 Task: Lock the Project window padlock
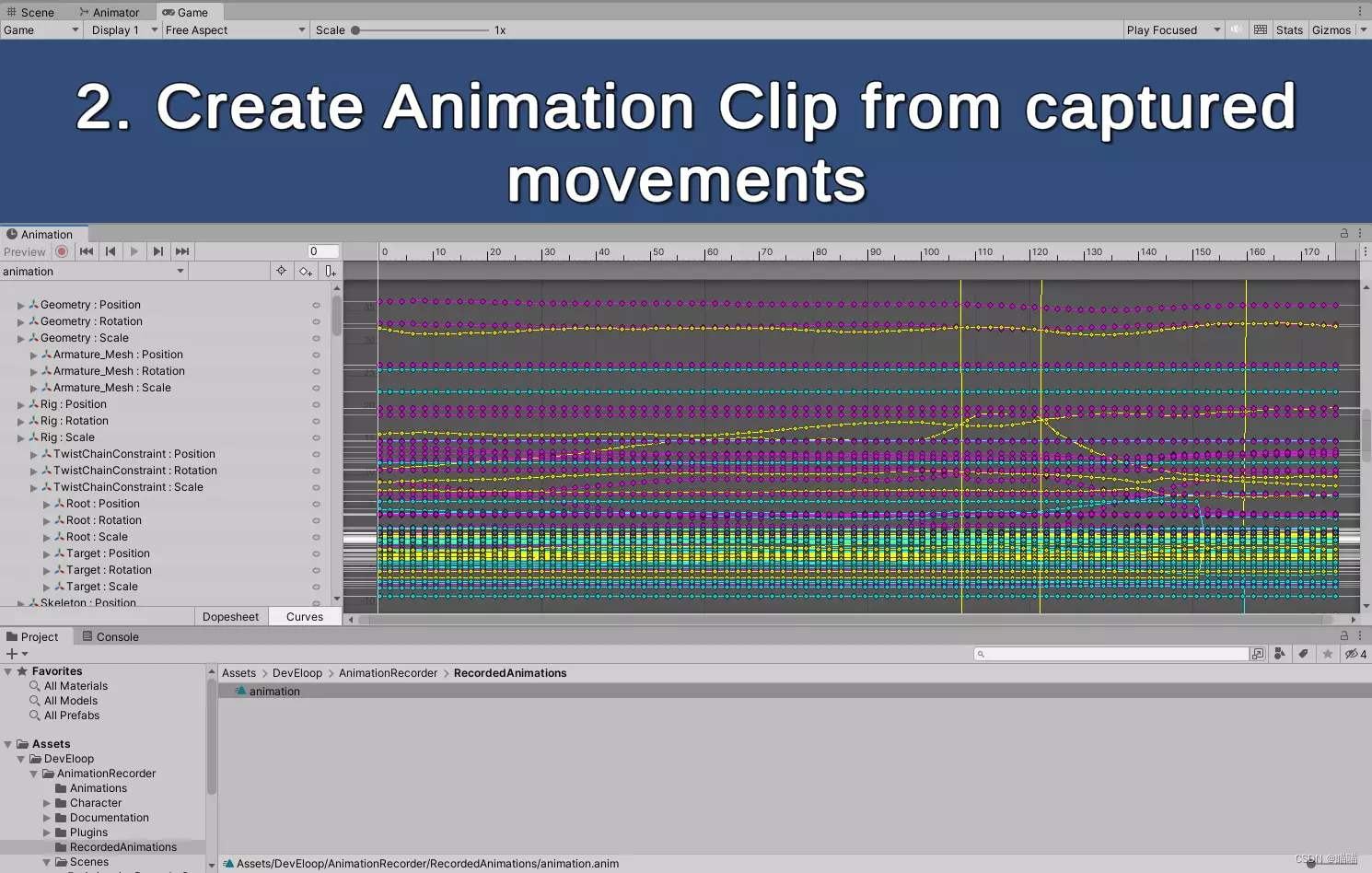tap(1344, 636)
